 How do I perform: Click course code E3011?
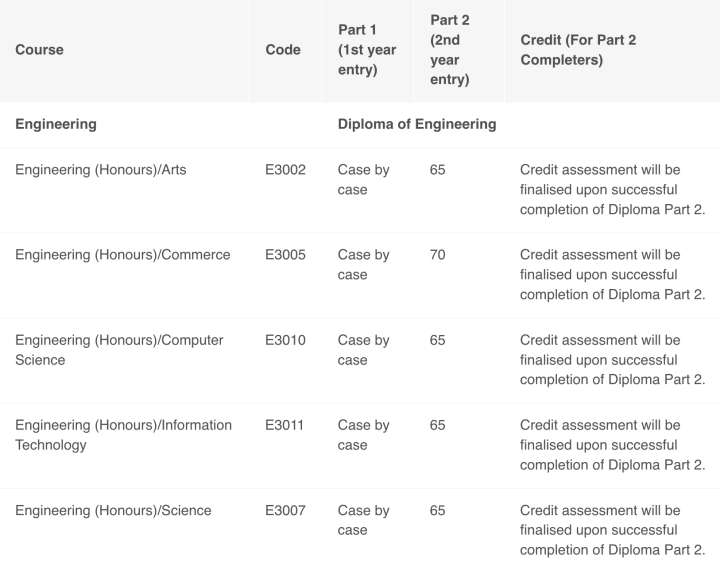tap(284, 425)
